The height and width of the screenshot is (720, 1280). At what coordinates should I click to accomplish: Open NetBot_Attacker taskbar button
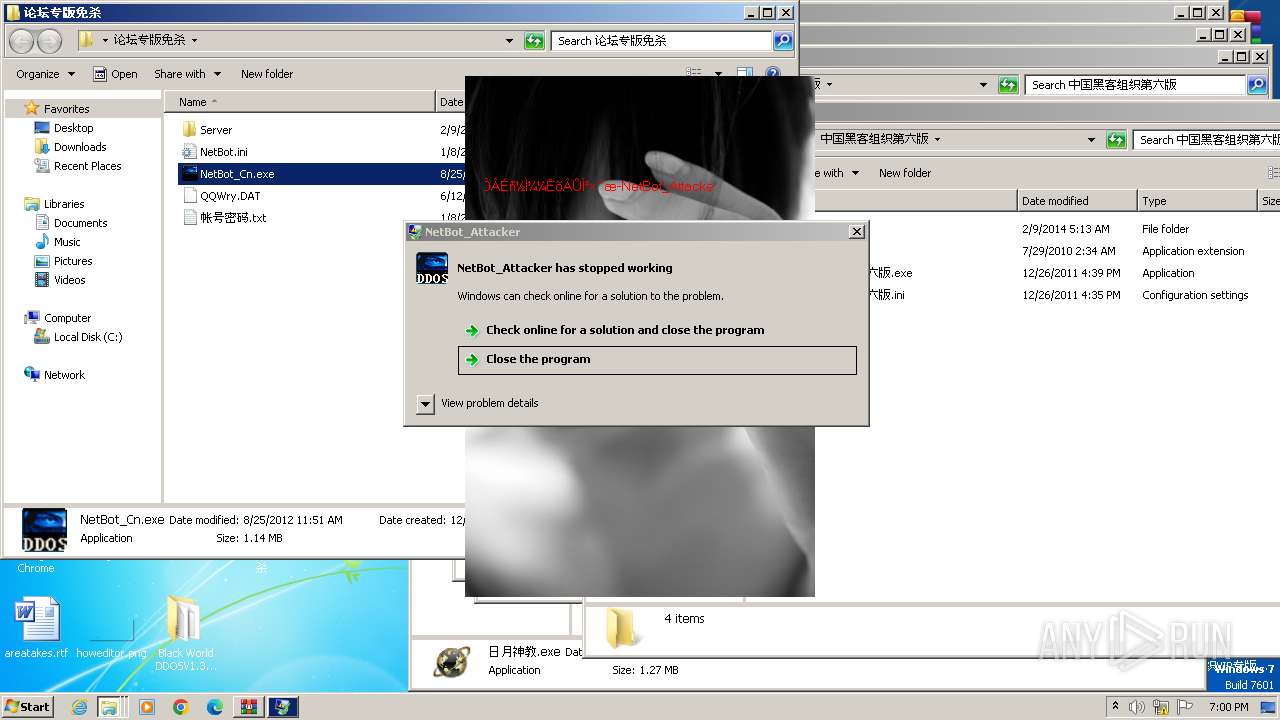click(x=283, y=707)
